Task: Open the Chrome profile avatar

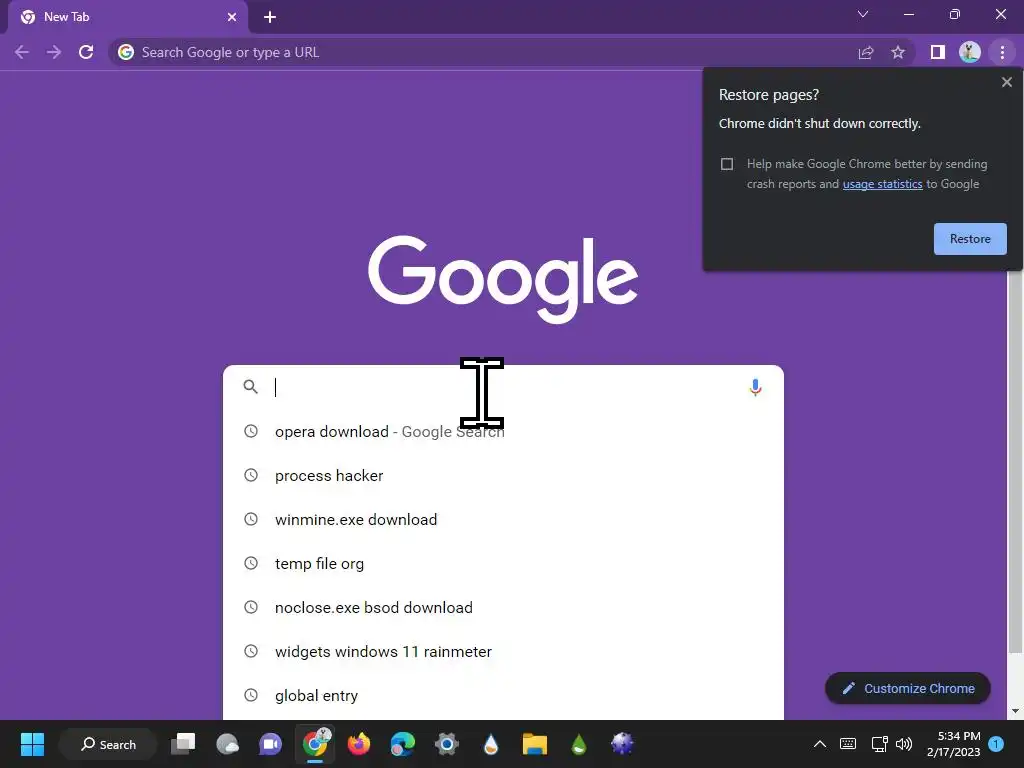Action: (x=970, y=52)
